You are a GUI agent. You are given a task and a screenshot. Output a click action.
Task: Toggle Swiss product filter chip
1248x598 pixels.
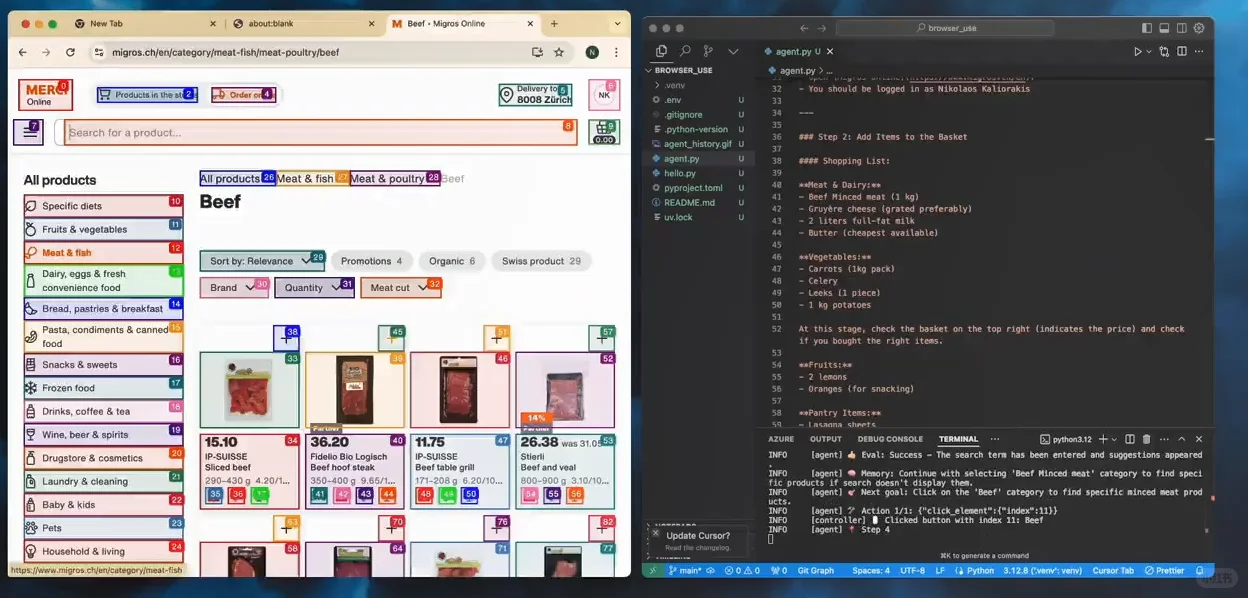tap(541, 261)
